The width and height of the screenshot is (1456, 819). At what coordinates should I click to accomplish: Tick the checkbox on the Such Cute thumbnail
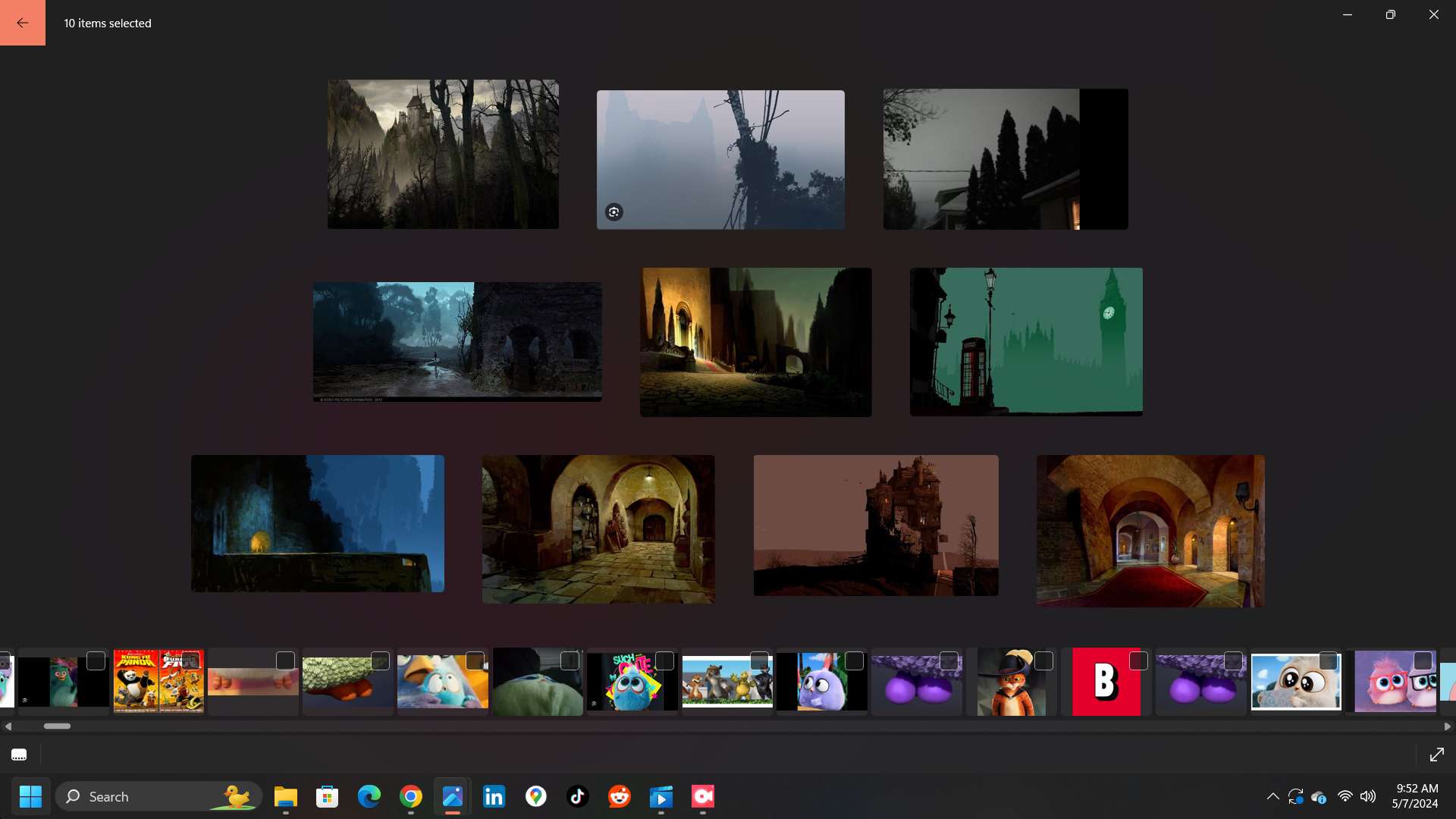664,661
